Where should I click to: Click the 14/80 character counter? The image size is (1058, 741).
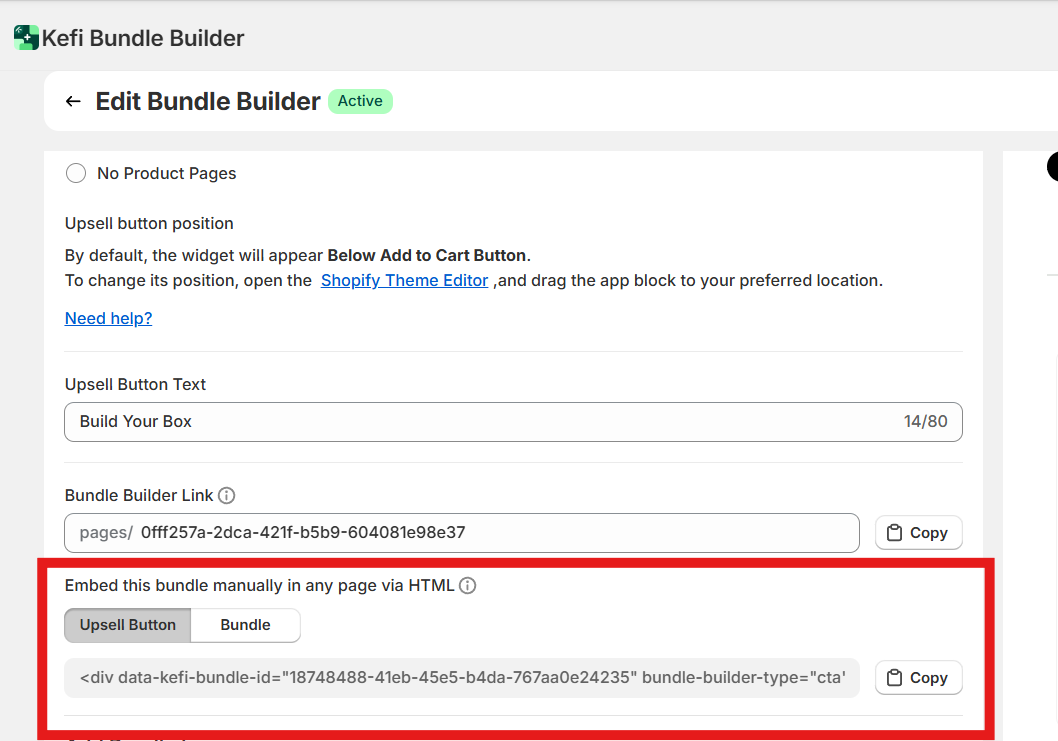click(925, 422)
